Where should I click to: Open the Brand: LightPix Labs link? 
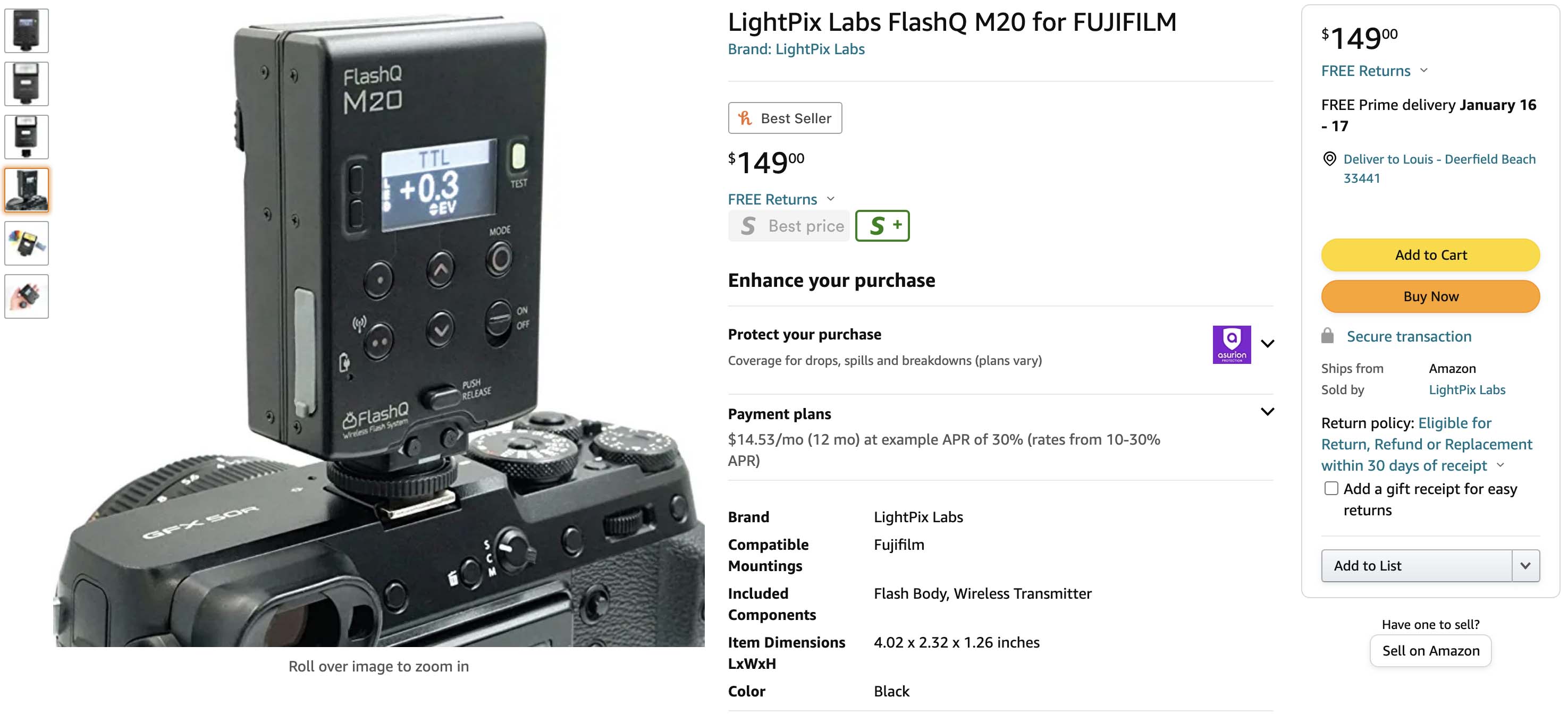[x=796, y=49]
